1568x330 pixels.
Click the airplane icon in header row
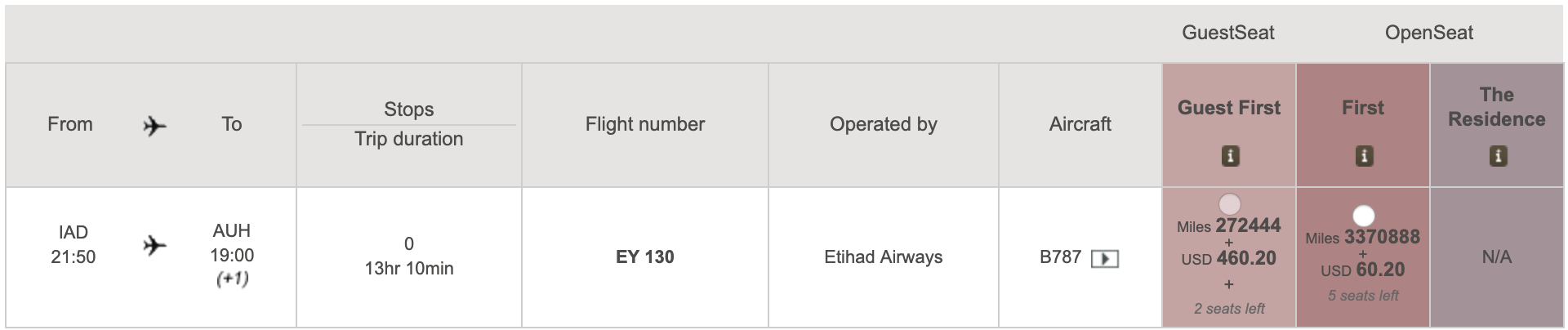(x=154, y=126)
